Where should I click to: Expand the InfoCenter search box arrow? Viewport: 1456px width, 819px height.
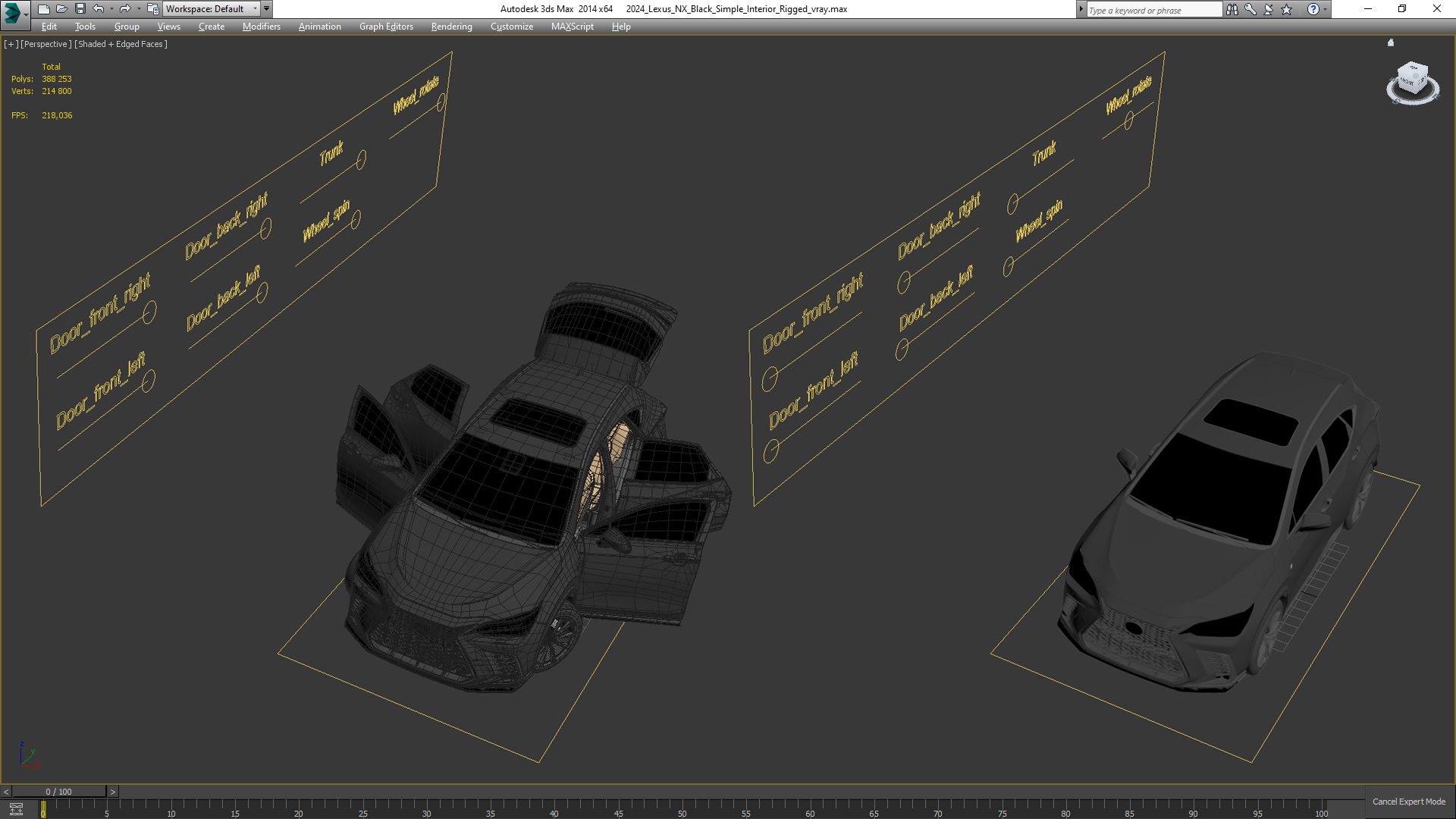click(x=1081, y=9)
